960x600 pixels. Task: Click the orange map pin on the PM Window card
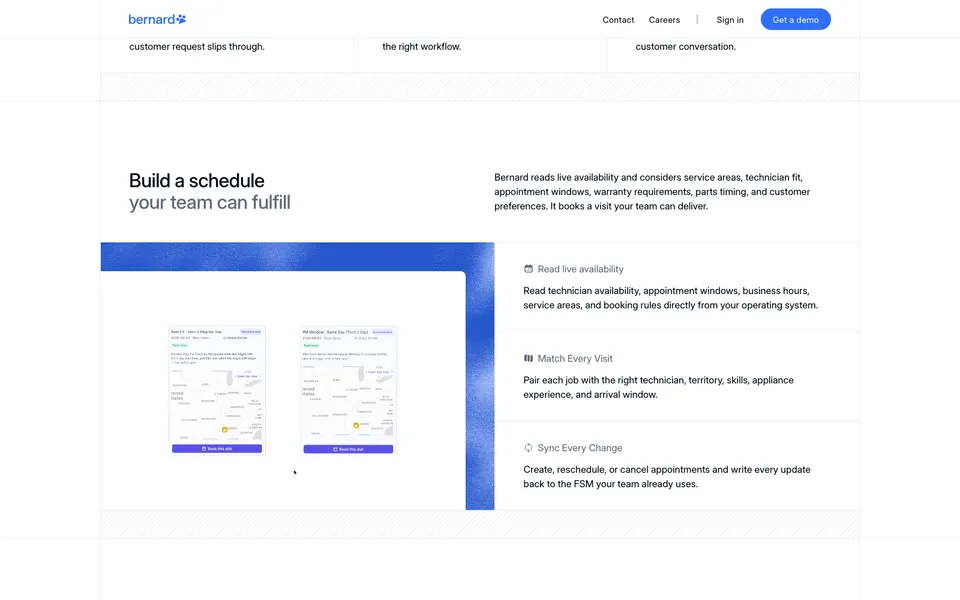(x=356, y=425)
